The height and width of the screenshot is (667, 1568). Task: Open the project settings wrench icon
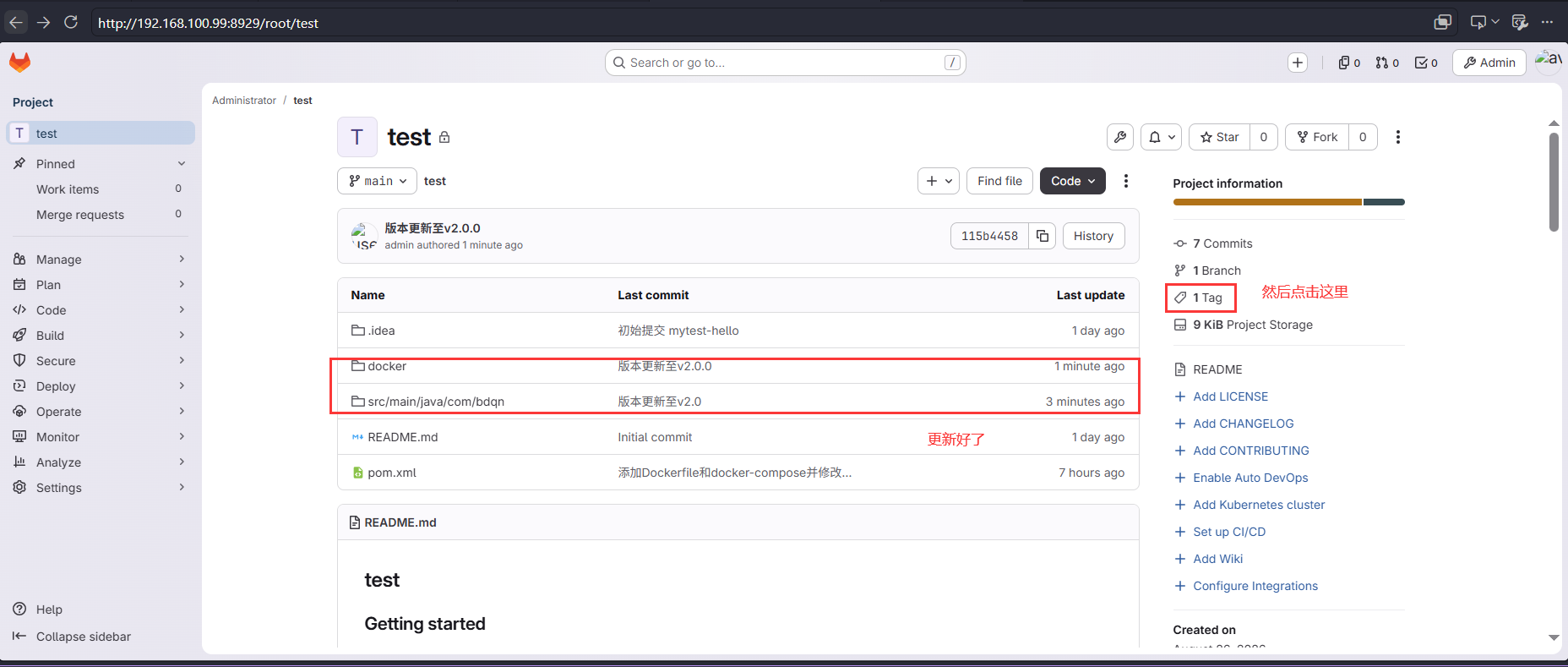coord(1120,137)
